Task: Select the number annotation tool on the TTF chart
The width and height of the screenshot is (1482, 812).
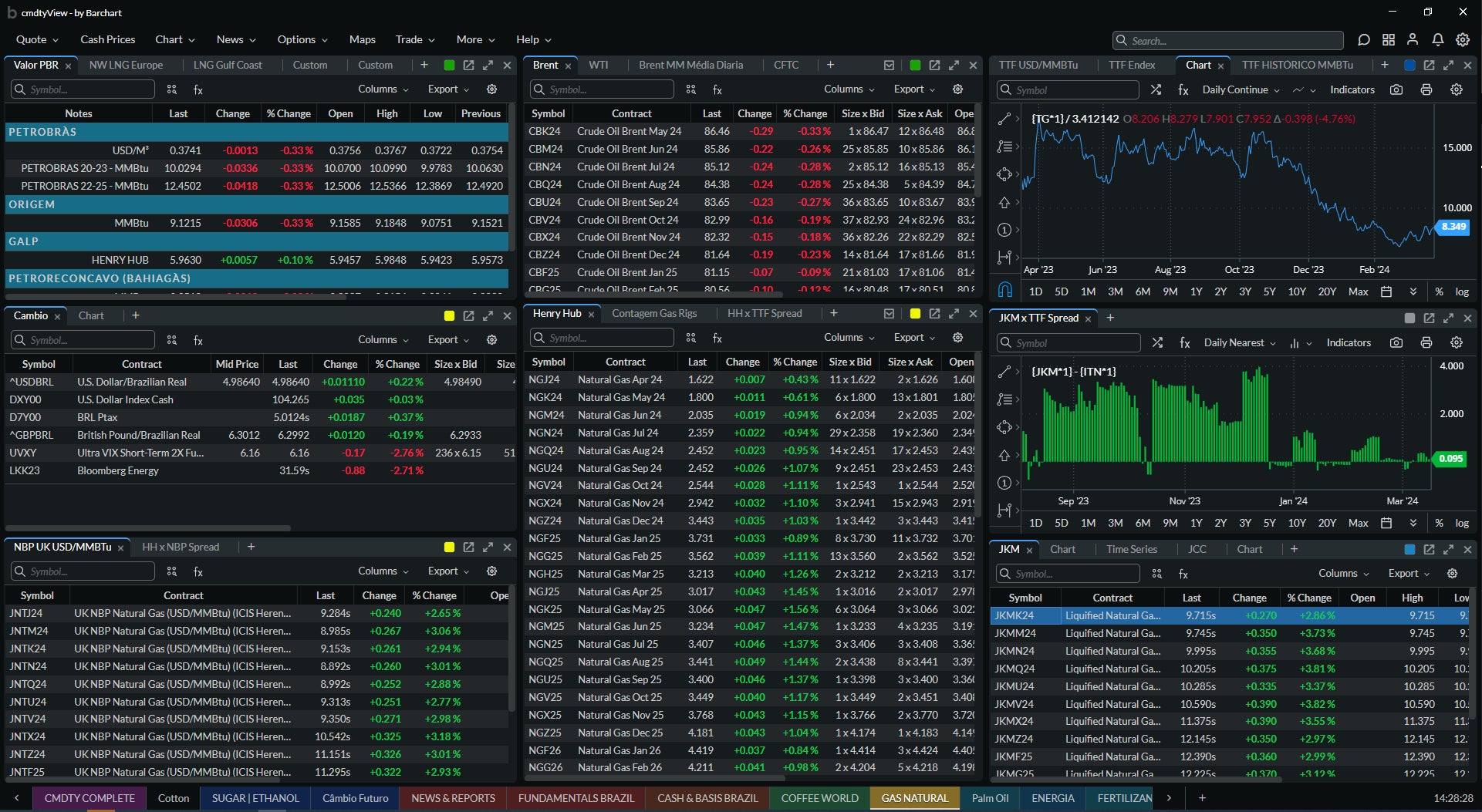Action: point(1004,230)
